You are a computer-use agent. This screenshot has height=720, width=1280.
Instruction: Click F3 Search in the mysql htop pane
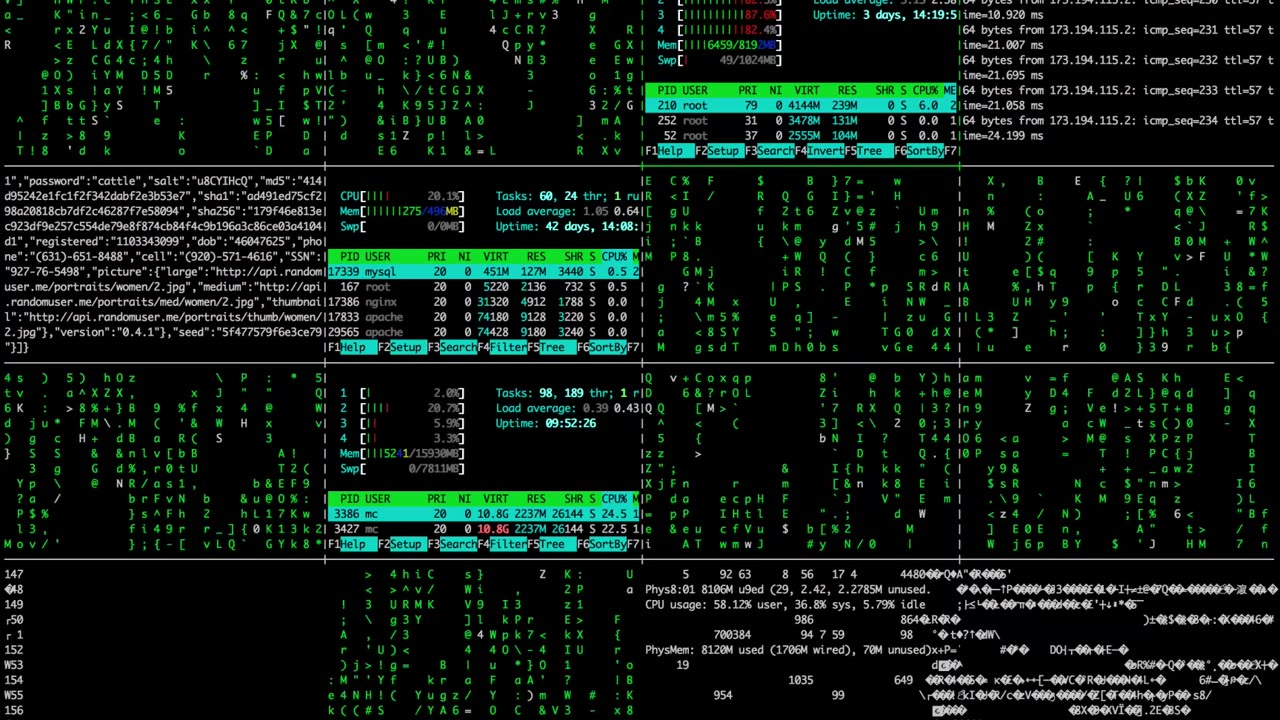[x=452, y=347]
